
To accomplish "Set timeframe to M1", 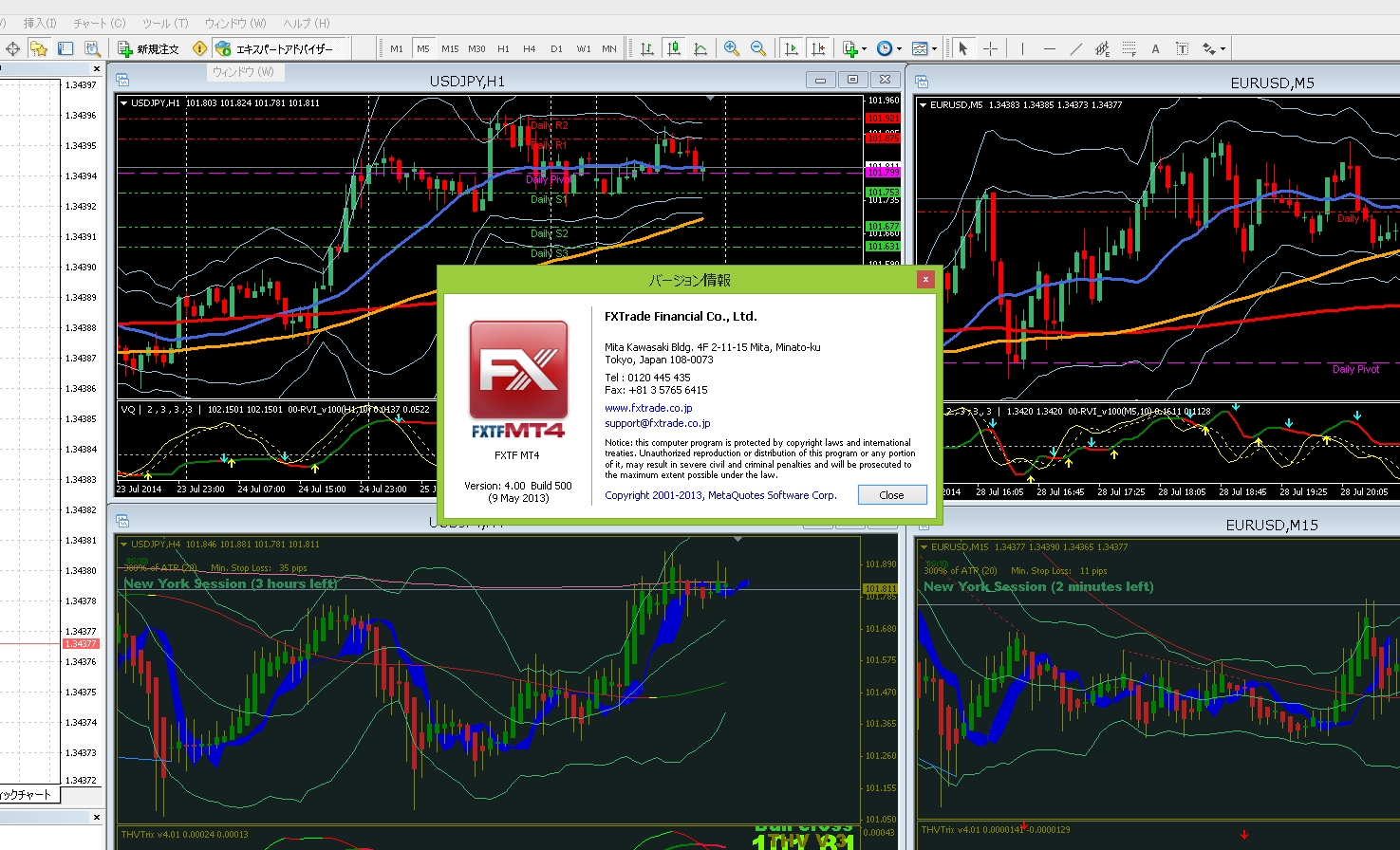I will point(397,48).
